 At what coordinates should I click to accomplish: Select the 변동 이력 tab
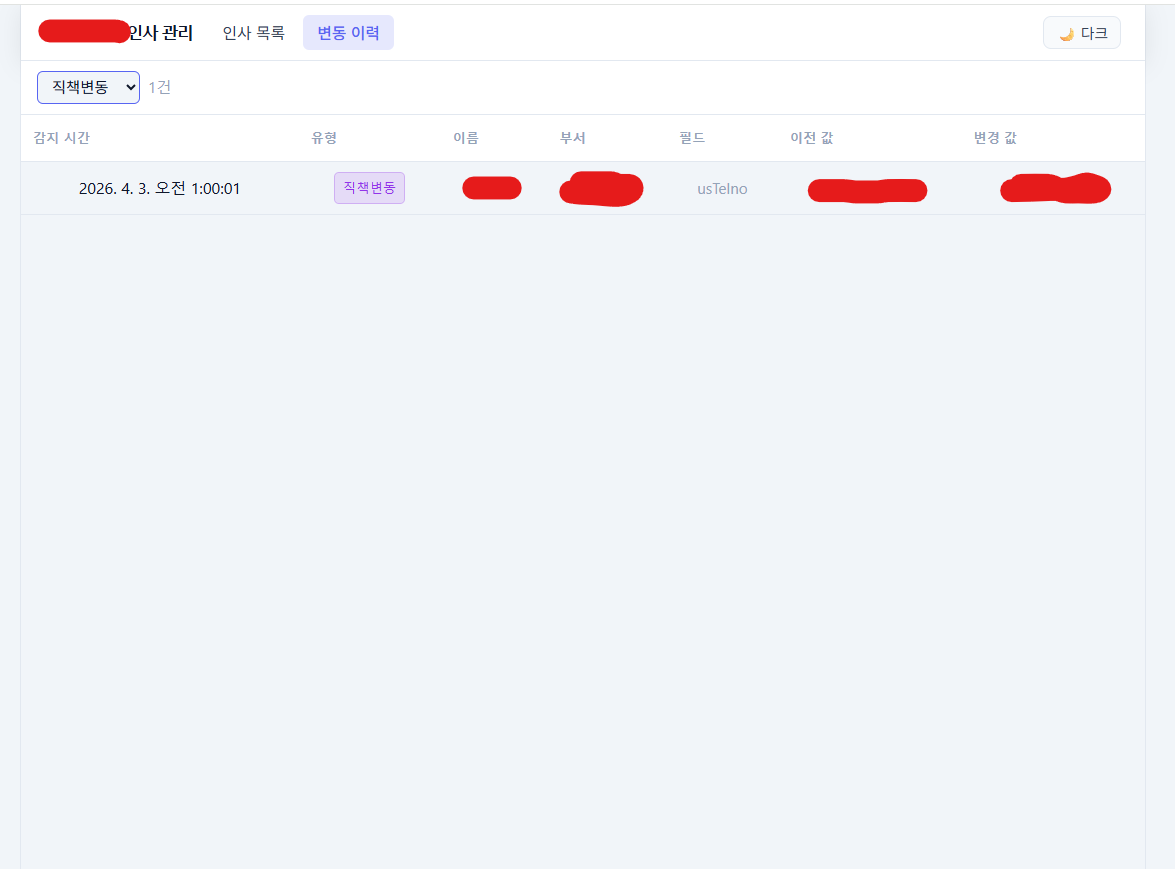coord(348,32)
